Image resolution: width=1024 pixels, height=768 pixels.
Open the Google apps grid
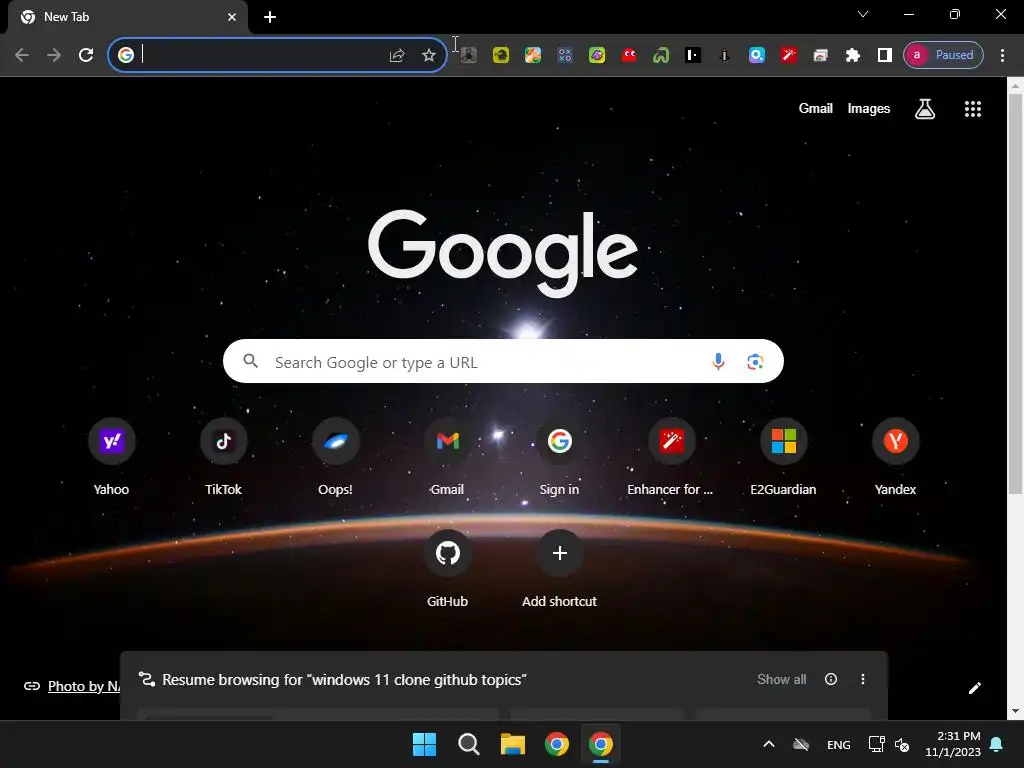click(972, 109)
